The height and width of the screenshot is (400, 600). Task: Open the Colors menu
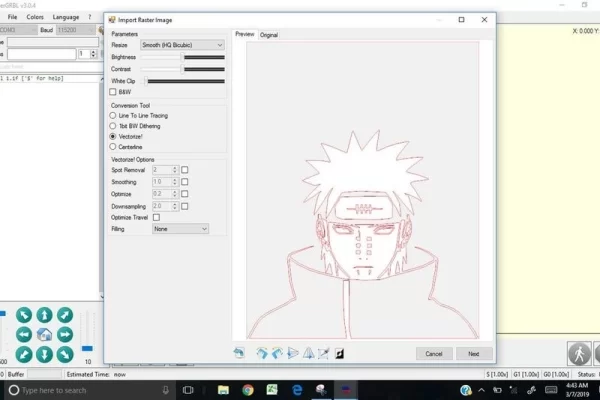(x=35, y=17)
